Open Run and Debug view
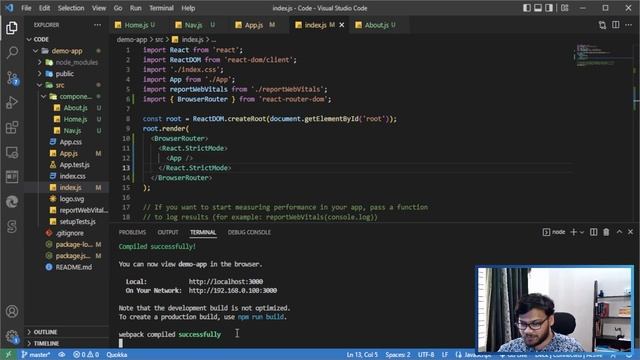The image size is (640, 360). (12, 102)
